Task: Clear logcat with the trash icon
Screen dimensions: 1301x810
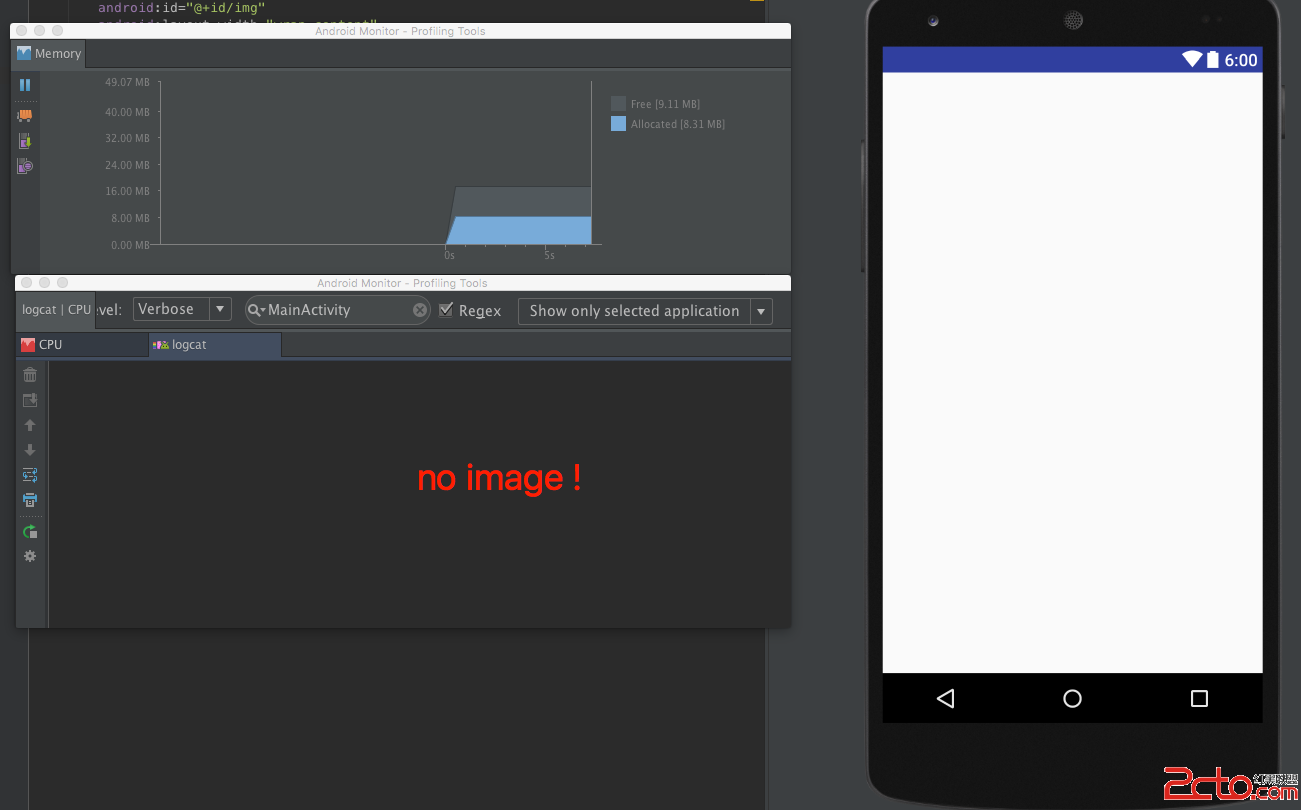Action: 30,374
